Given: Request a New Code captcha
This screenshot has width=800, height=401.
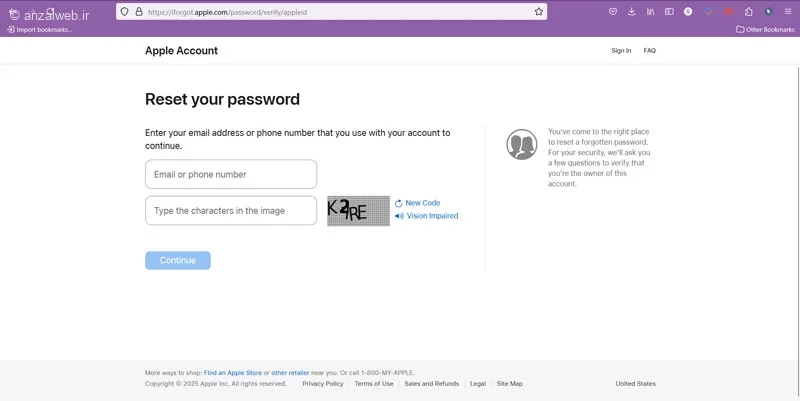Looking at the screenshot, I should point(422,203).
